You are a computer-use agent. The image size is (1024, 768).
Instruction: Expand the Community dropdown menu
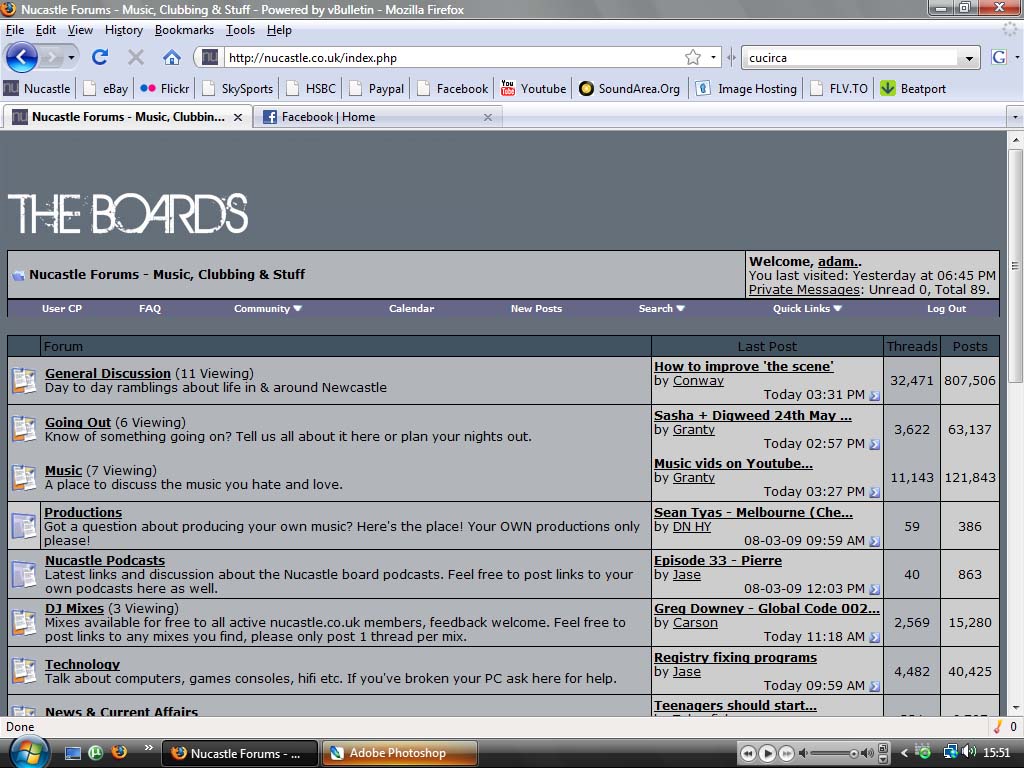point(268,309)
